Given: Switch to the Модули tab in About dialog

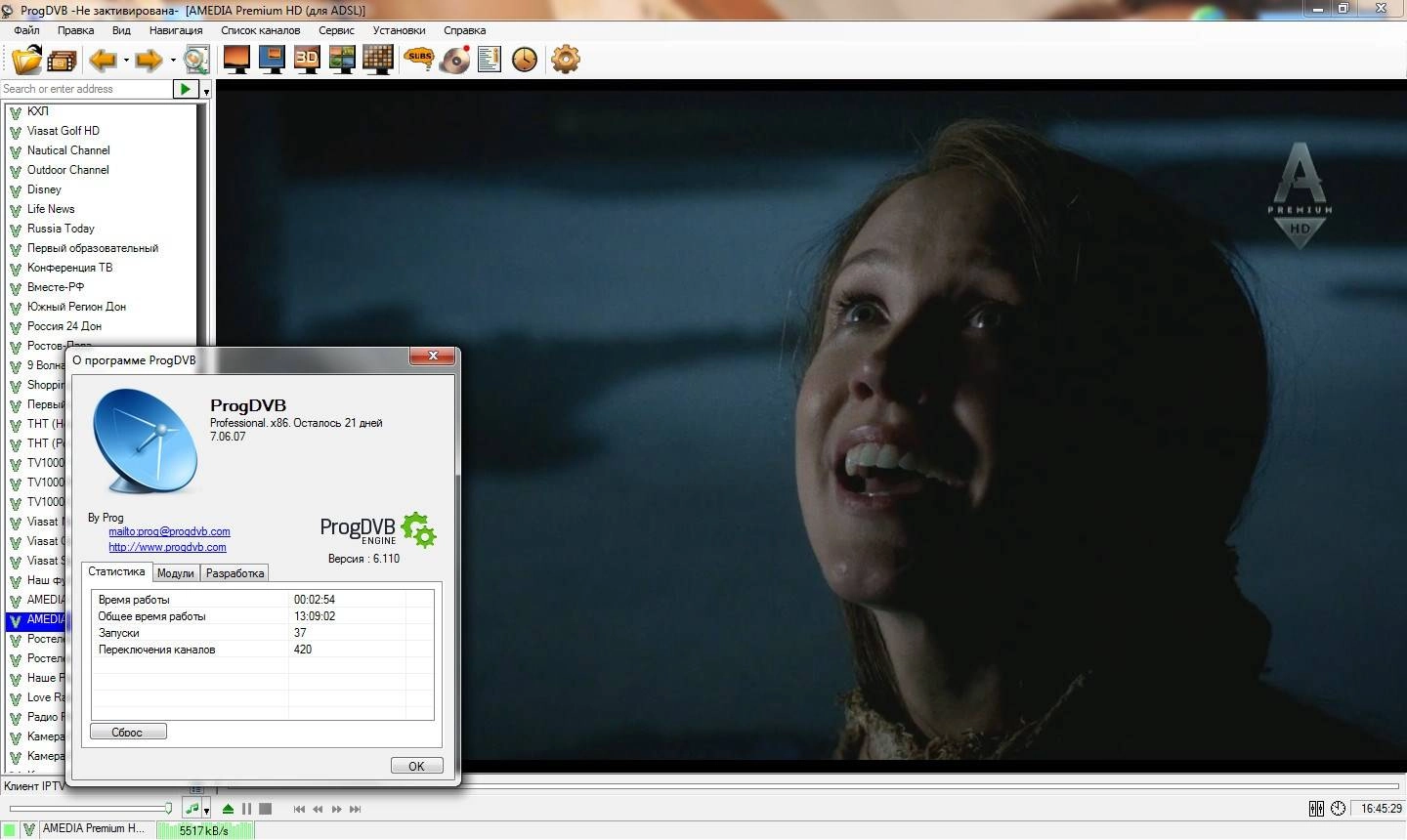Looking at the screenshot, I should [176, 573].
